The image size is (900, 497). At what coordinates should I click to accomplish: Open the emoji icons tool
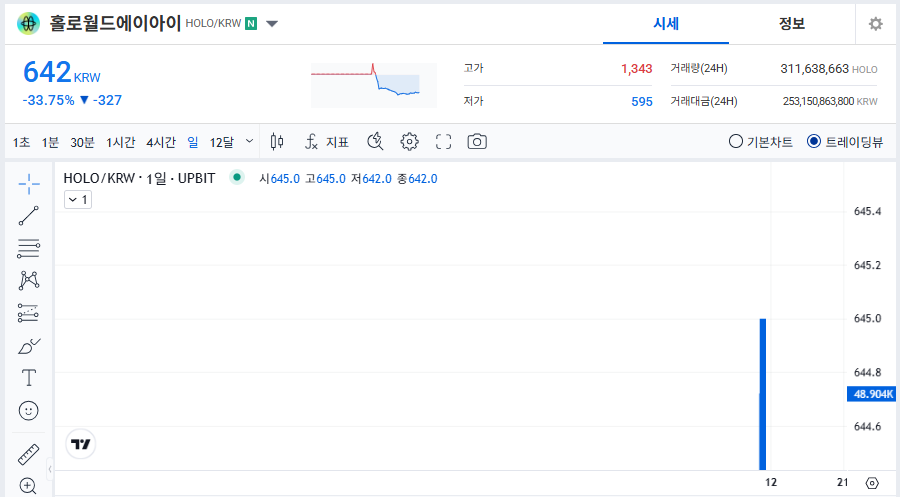tap(29, 411)
